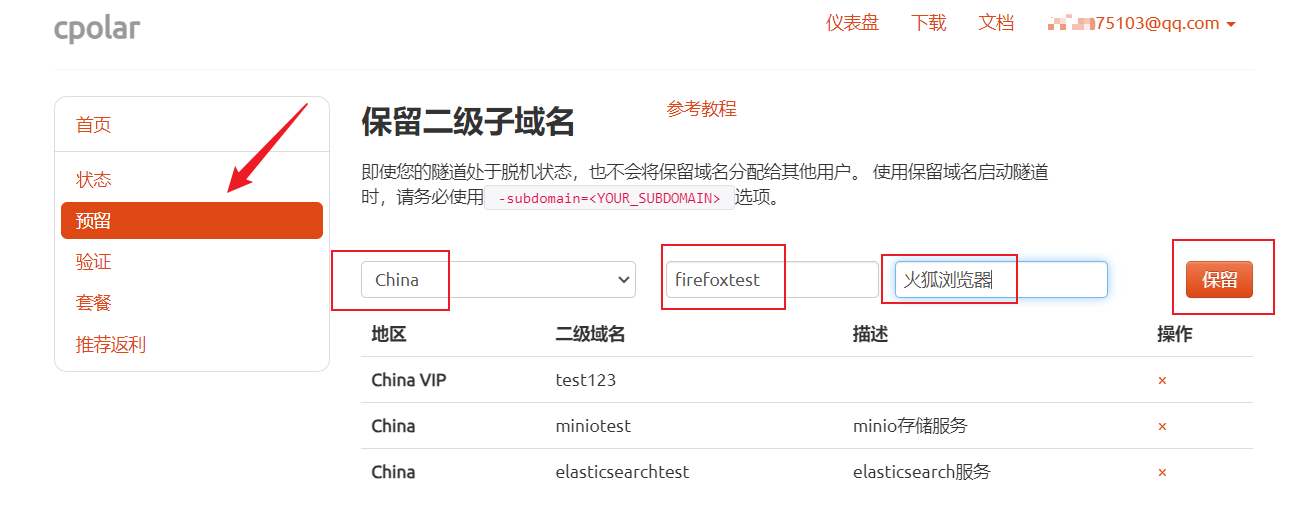This screenshot has width=1312, height=530.
Task: Click the orange 保留 button
Action: [x=1219, y=280]
